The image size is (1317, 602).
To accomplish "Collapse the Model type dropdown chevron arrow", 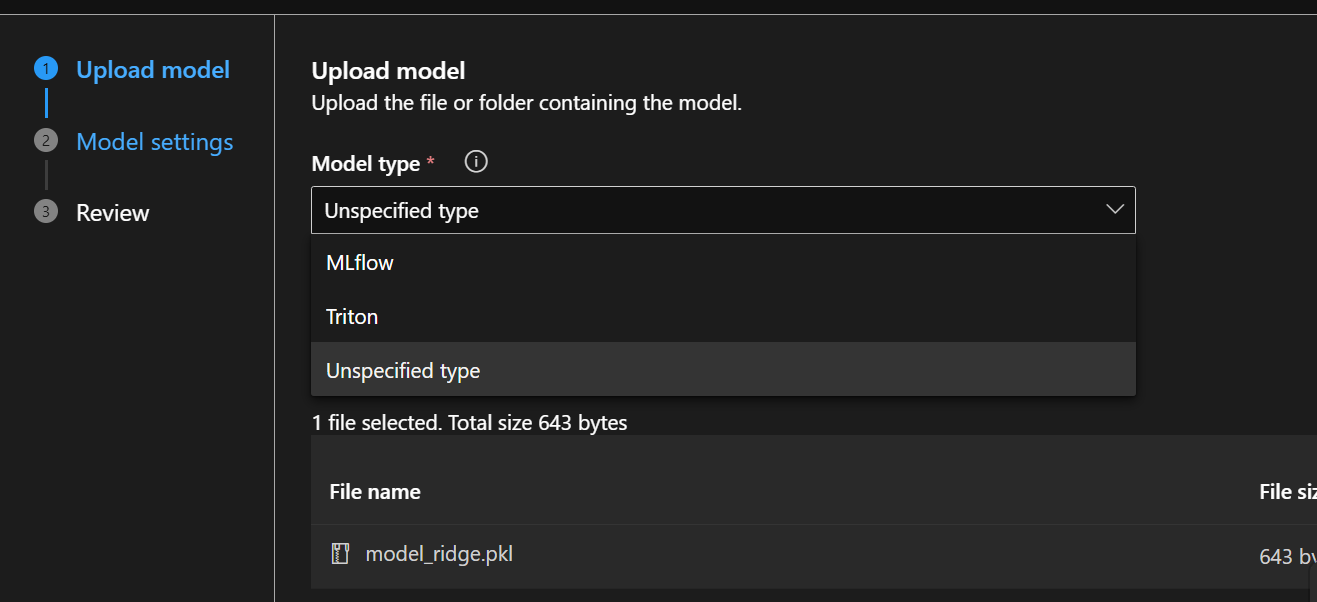I will pyautogui.click(x=1115, y=210).
